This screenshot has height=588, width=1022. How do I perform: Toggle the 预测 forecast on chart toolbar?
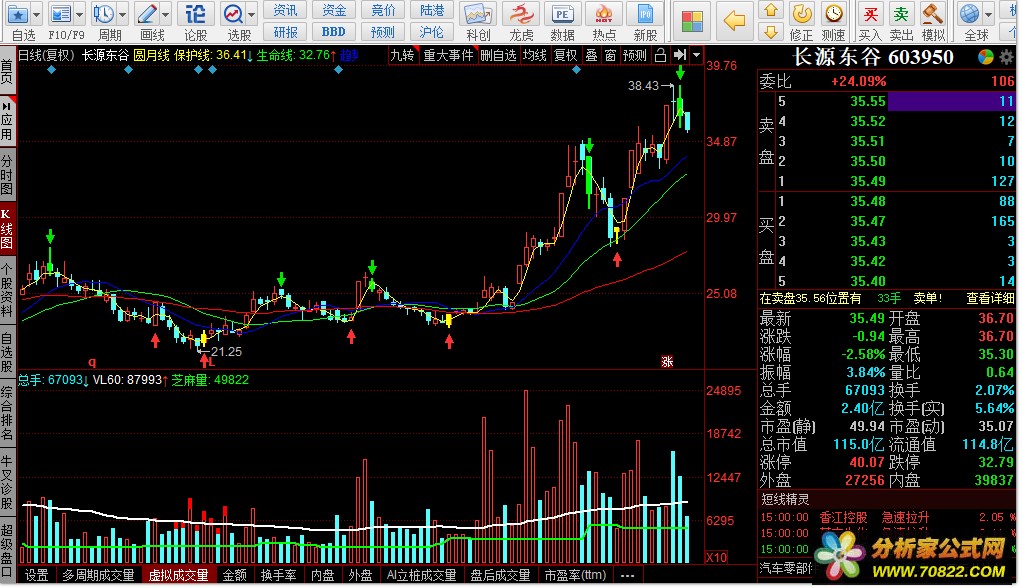[634, 55]
